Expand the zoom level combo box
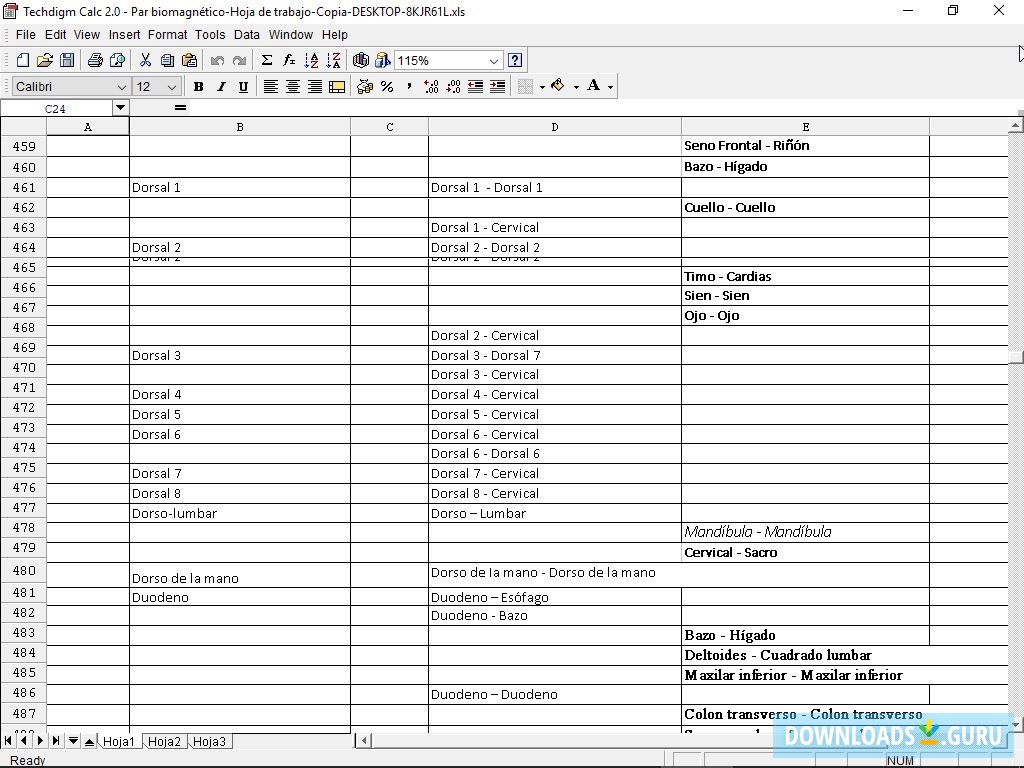 (492, 60)
